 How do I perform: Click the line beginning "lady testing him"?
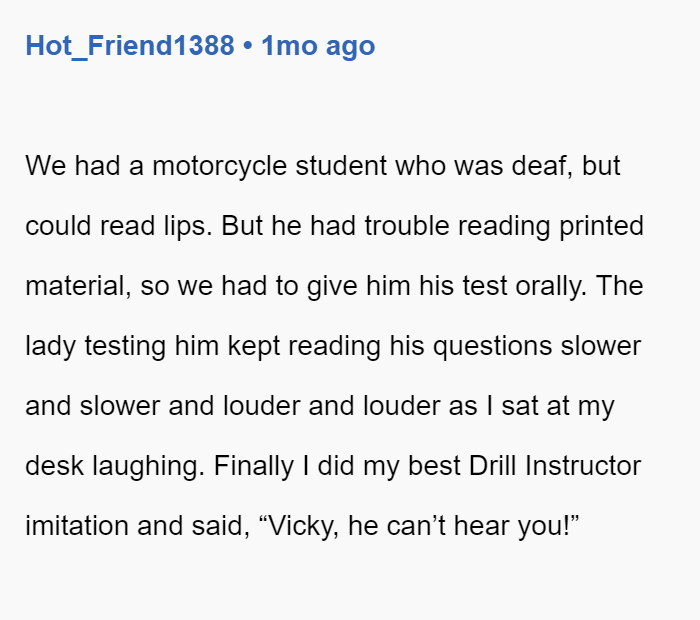[x=333, y=346]
